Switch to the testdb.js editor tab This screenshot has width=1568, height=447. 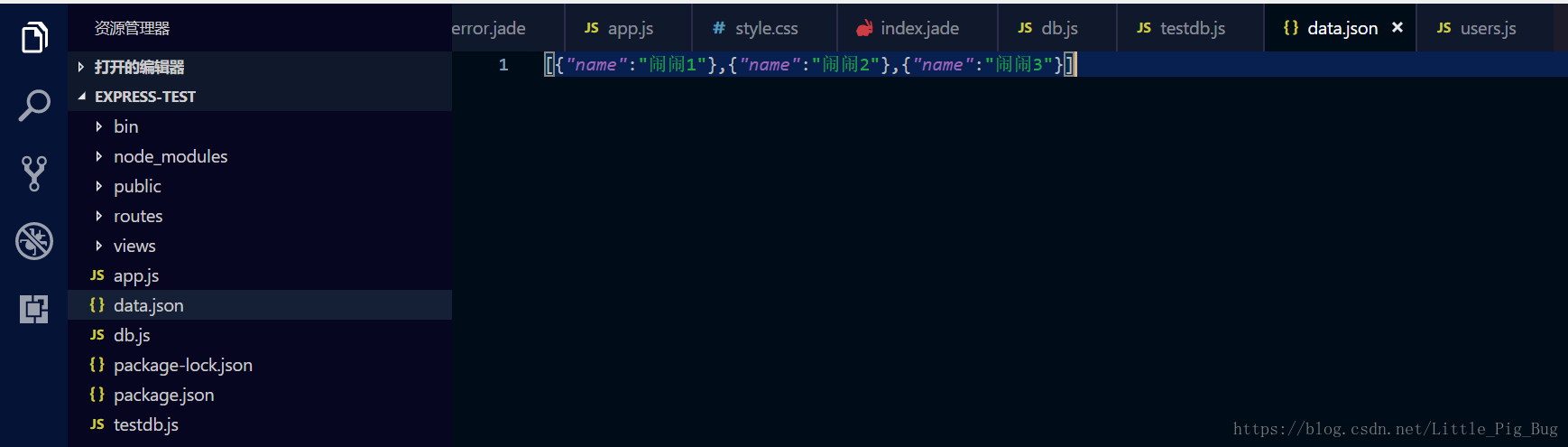(1191, 28)
